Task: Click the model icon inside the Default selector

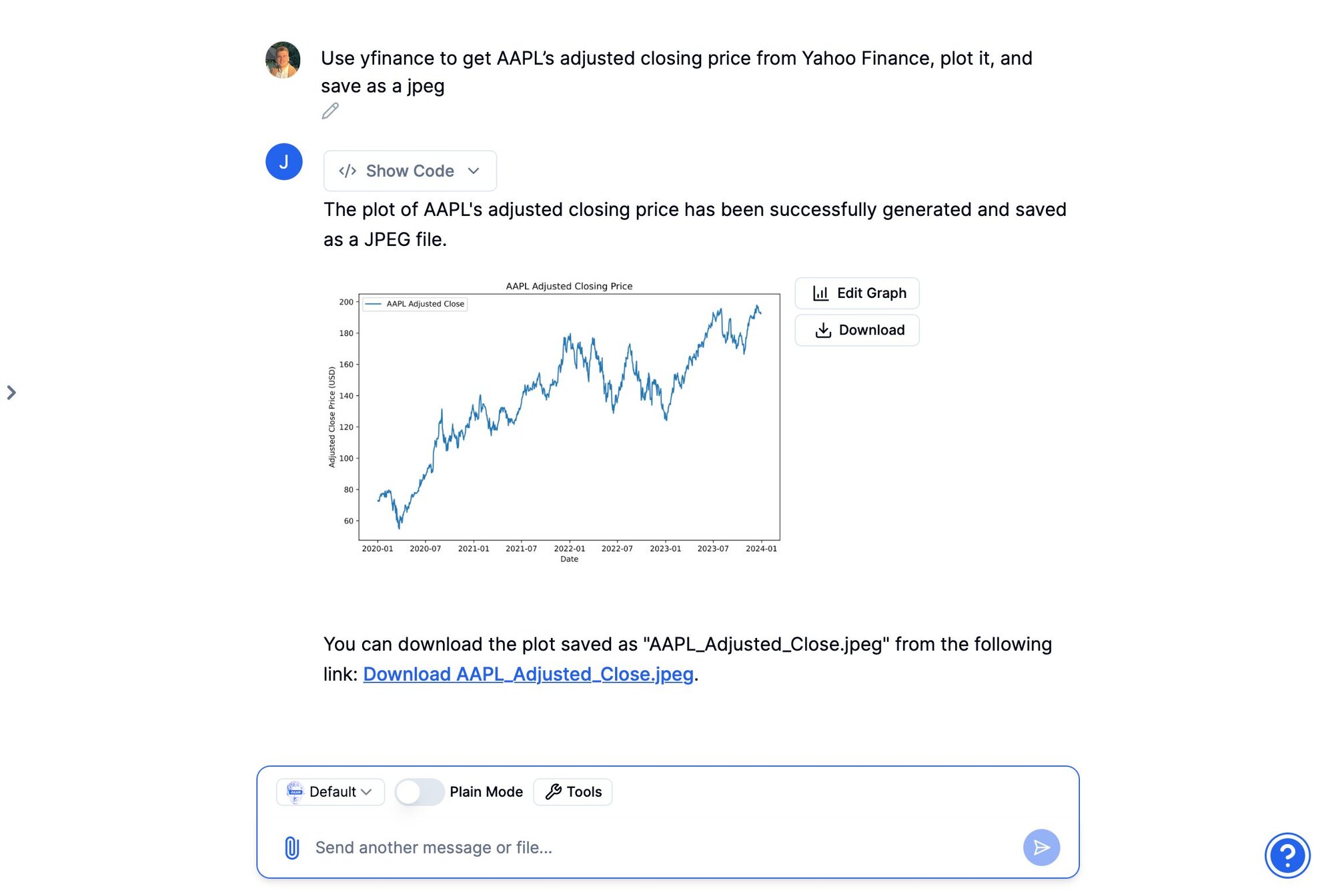Action: pos(295,792)
